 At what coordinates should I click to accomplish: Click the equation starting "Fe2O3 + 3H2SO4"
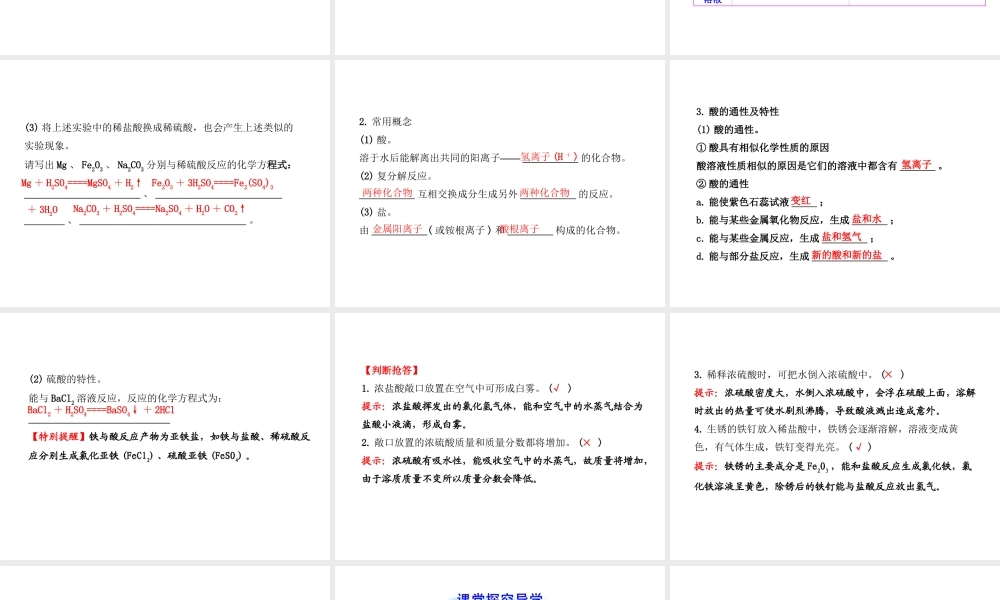212,183
